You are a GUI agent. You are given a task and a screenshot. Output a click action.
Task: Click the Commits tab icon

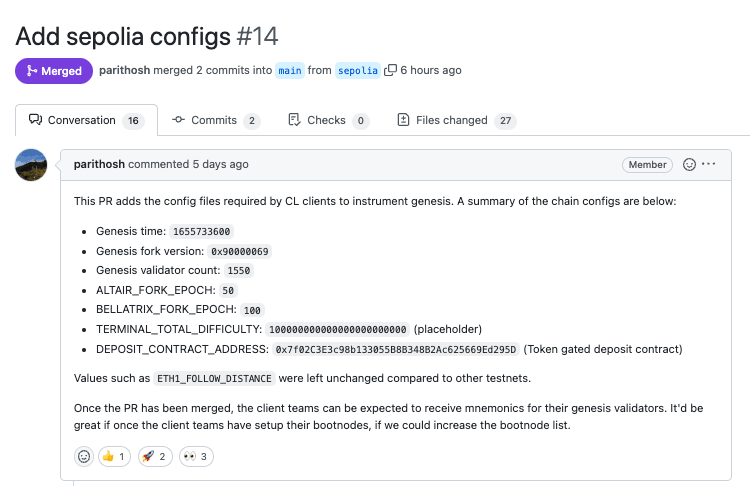point(178,120)
